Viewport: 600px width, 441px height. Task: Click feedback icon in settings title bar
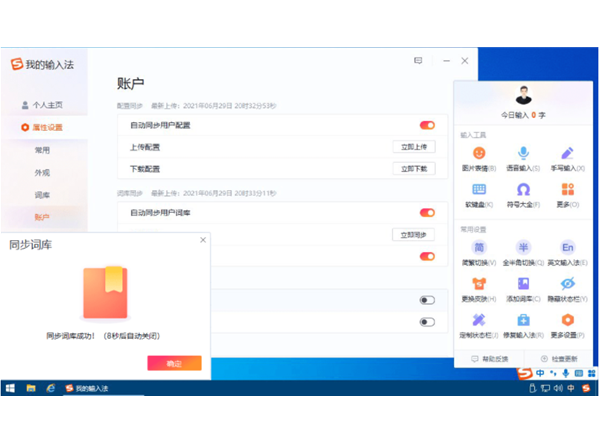click(x=418, y=60)
